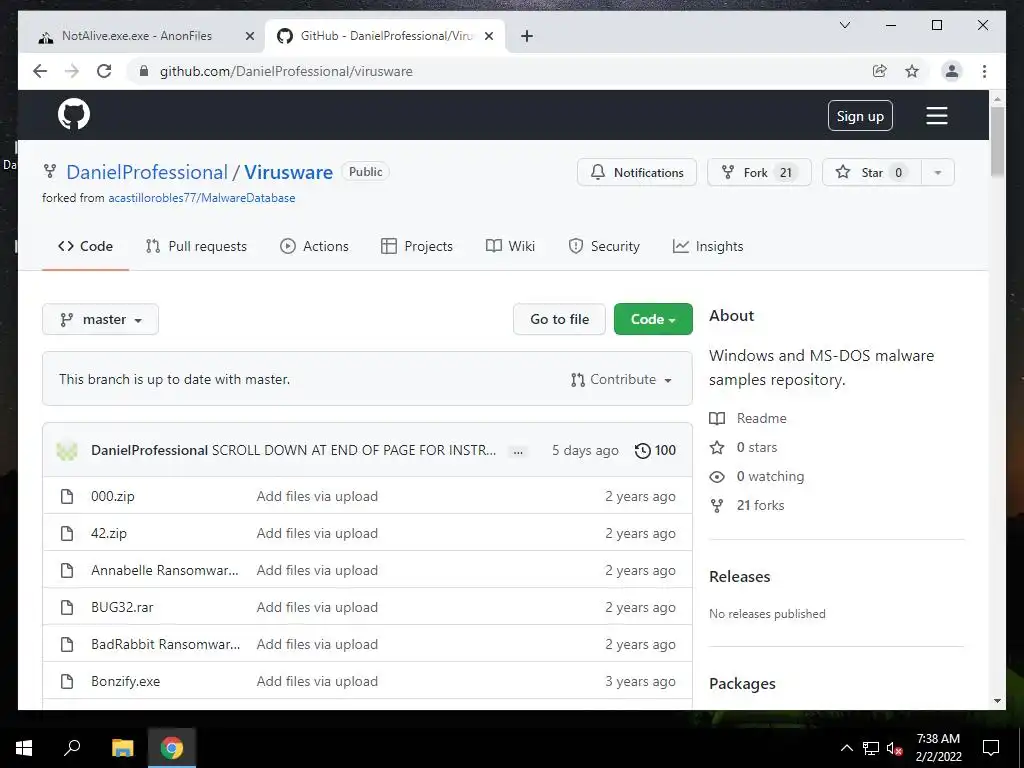Open DanielProfessional owner link
Viewport: 1024px width, 768px height.
tap(147, 172)
